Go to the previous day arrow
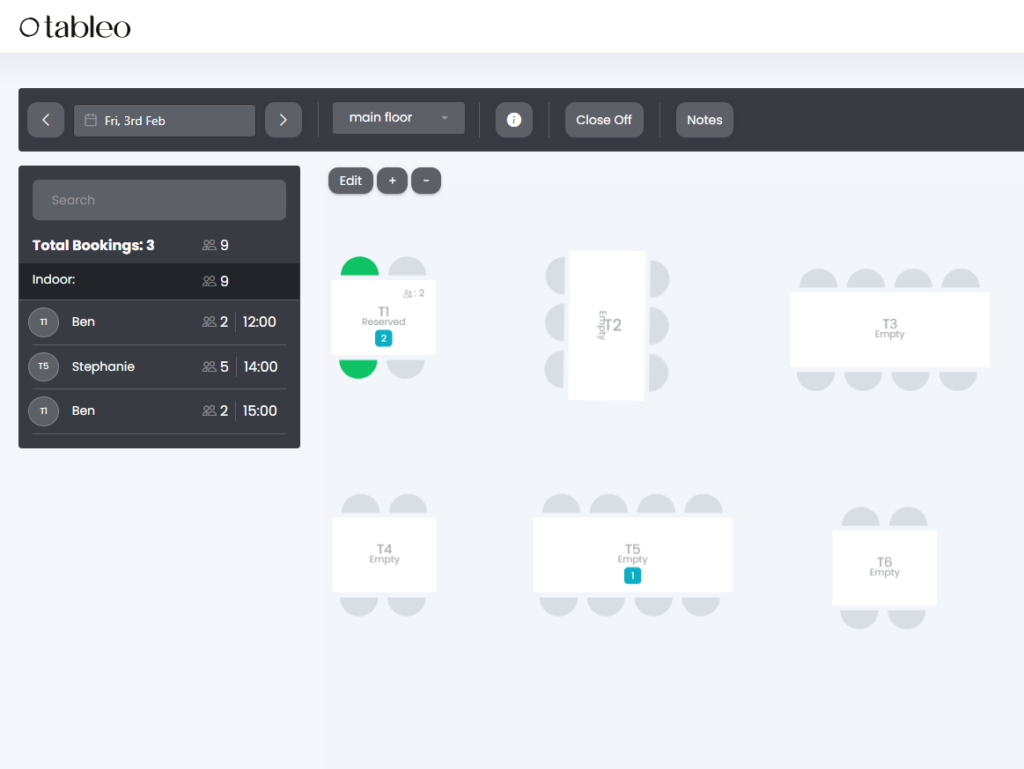Screen dimensions: 1024x769 point(46,120)
